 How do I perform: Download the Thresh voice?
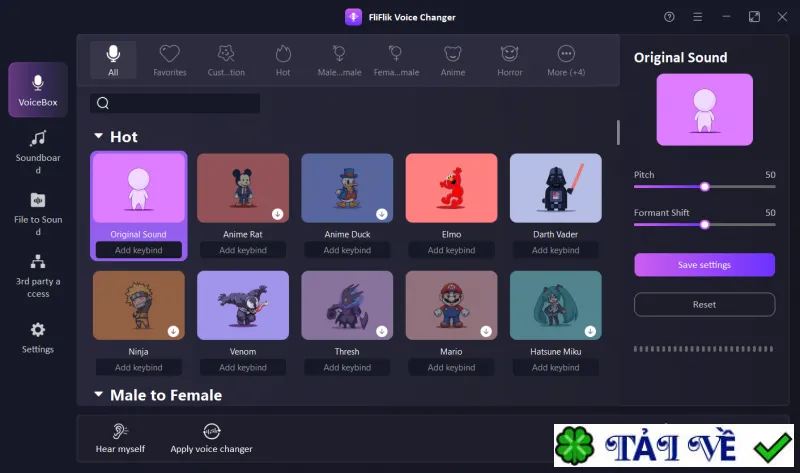pos(382,331)
